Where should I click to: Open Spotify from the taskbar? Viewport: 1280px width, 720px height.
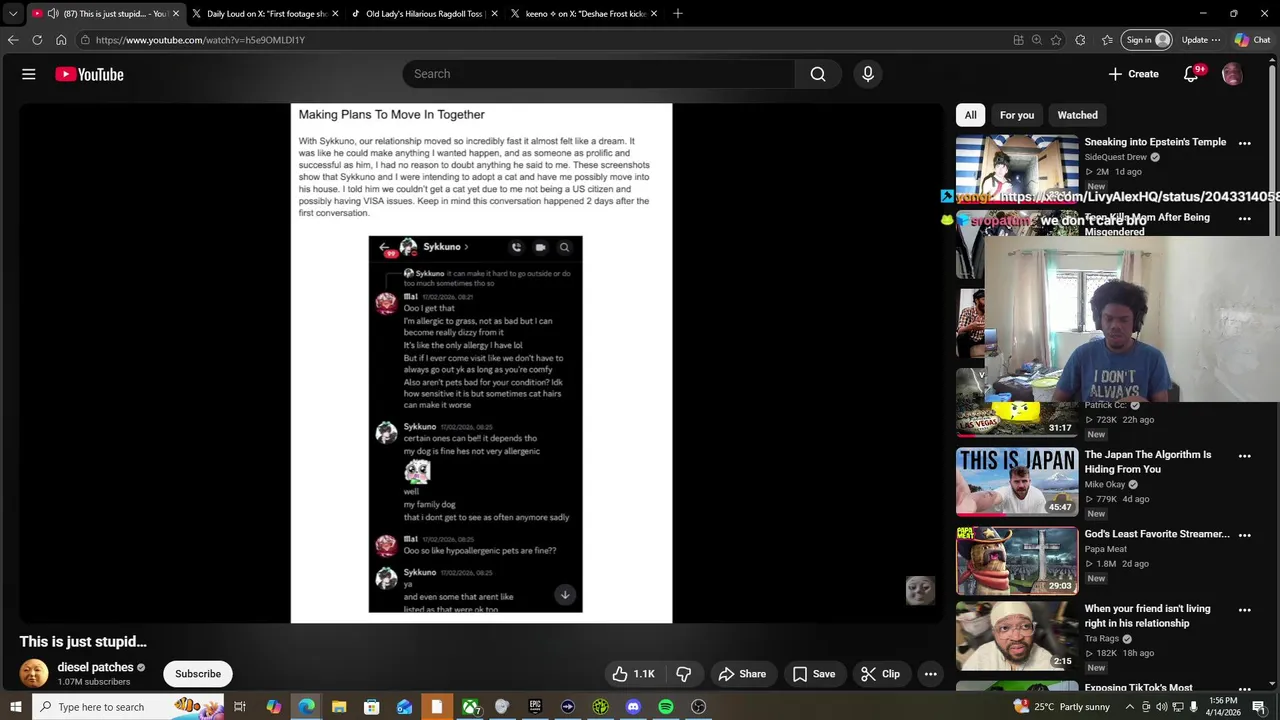point(666,707)
